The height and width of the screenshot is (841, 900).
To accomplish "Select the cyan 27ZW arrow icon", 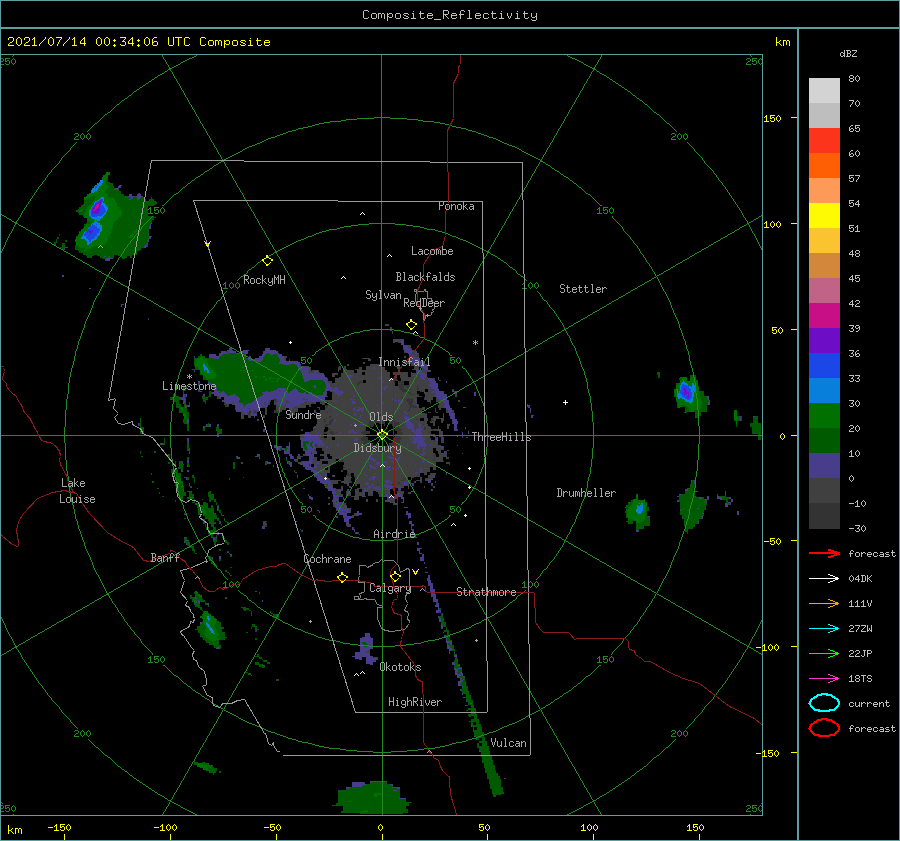I will 824,629.
